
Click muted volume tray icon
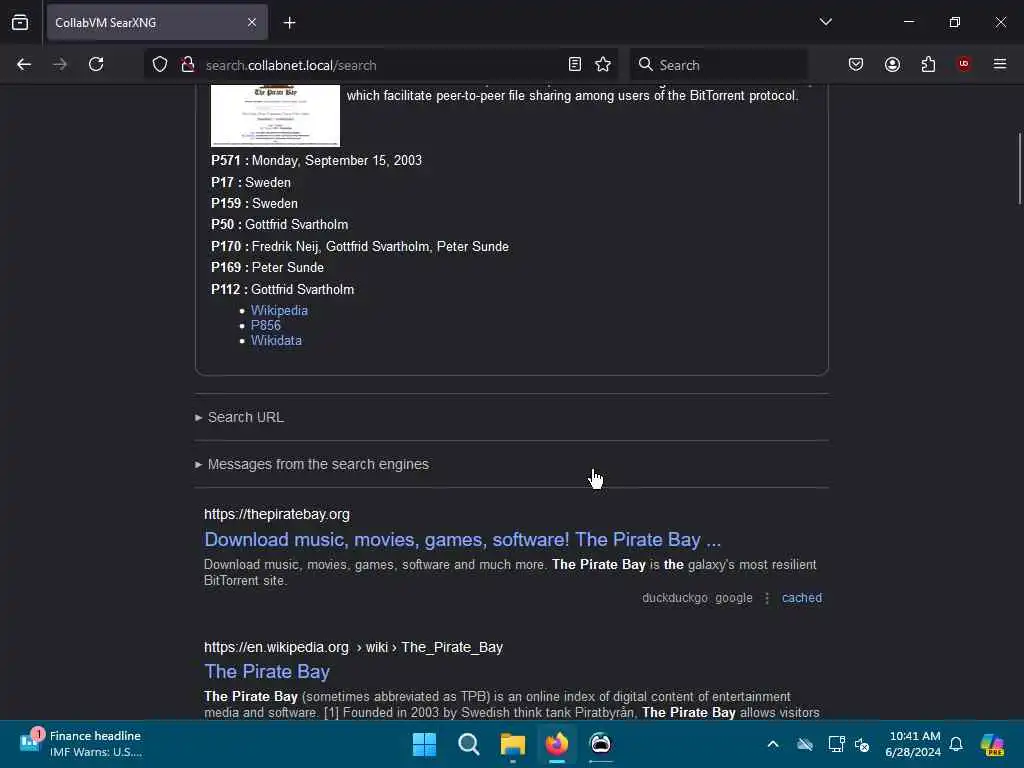point(862,744)
